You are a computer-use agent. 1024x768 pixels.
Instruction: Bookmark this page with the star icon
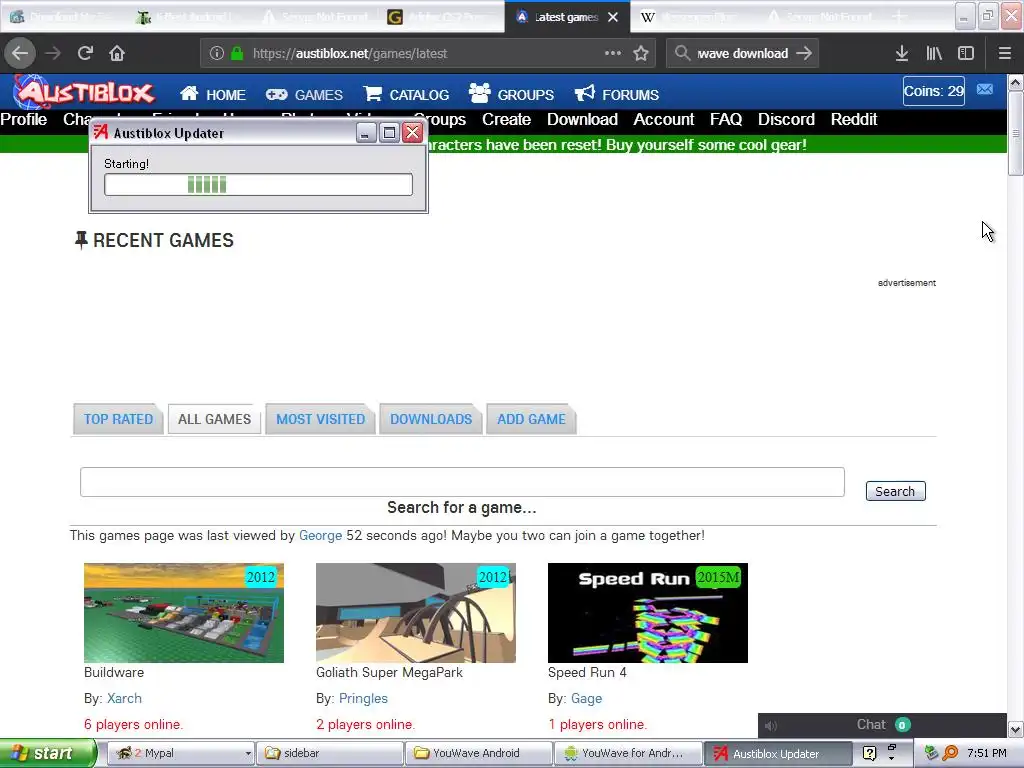click(641, 53)
